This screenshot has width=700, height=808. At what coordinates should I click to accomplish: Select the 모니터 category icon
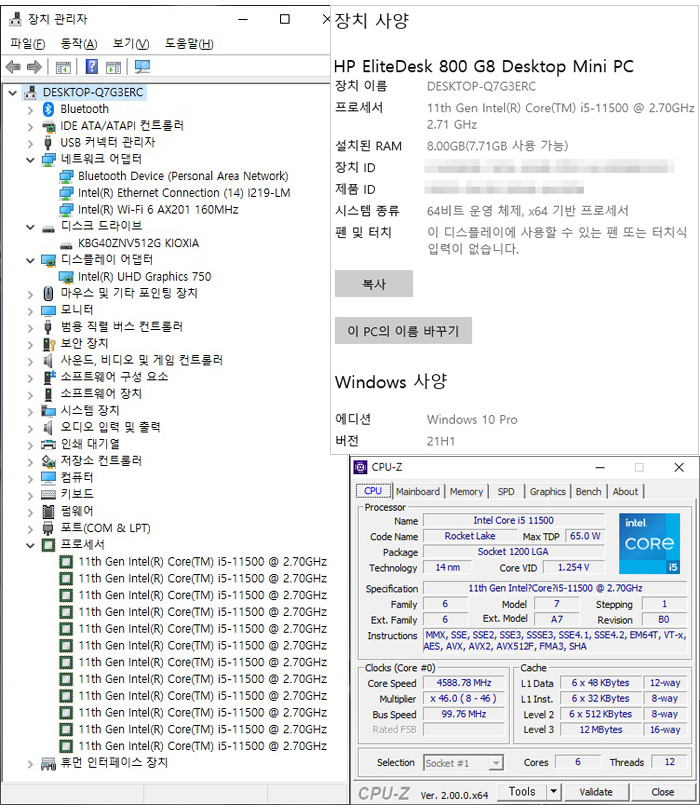pos(48,310)
